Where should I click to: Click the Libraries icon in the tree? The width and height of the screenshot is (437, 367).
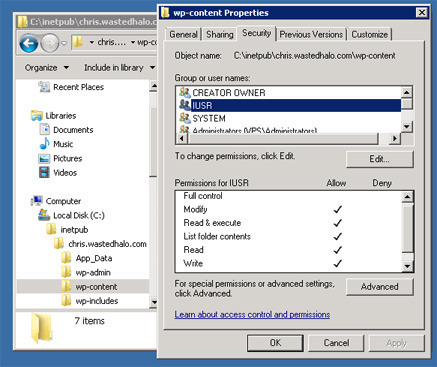tap(37, 116)
